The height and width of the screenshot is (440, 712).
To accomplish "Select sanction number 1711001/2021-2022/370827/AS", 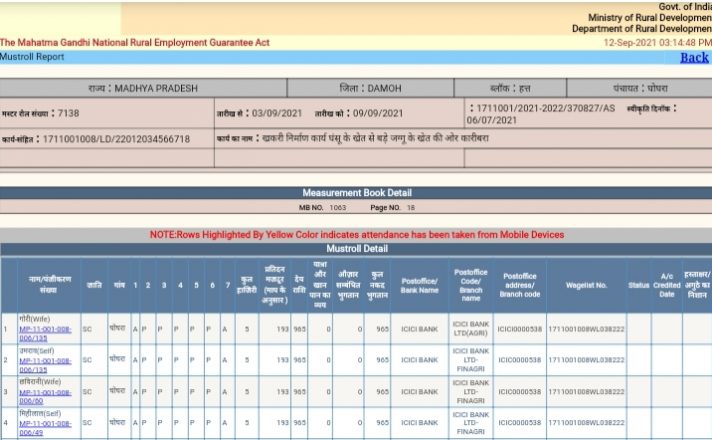I will 545,109.
